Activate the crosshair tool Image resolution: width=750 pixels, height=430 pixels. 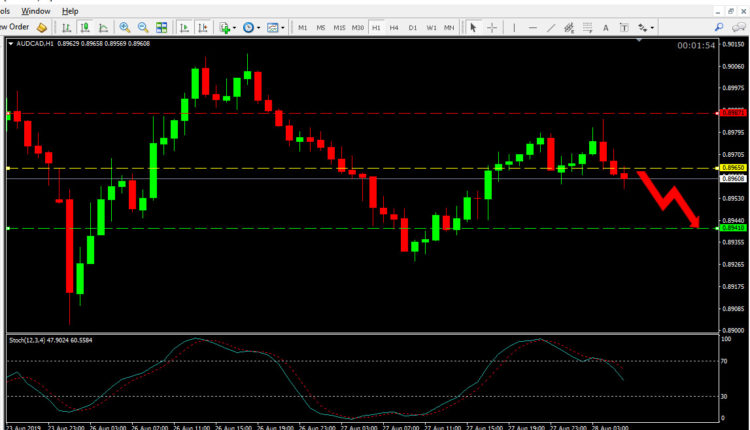pyautogui.click(x=492, y=28)
